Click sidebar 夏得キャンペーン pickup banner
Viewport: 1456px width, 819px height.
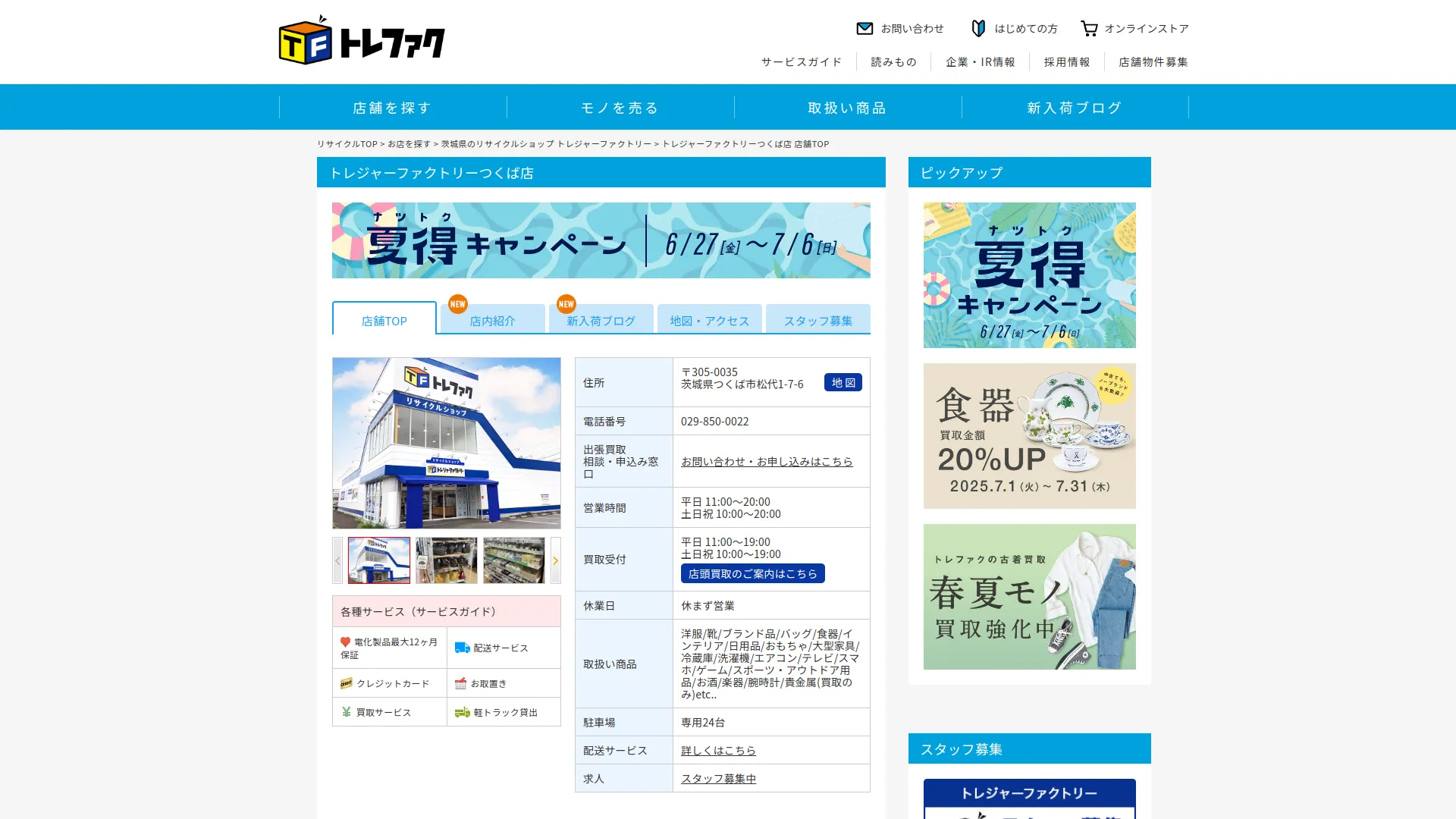point(1030,275)
